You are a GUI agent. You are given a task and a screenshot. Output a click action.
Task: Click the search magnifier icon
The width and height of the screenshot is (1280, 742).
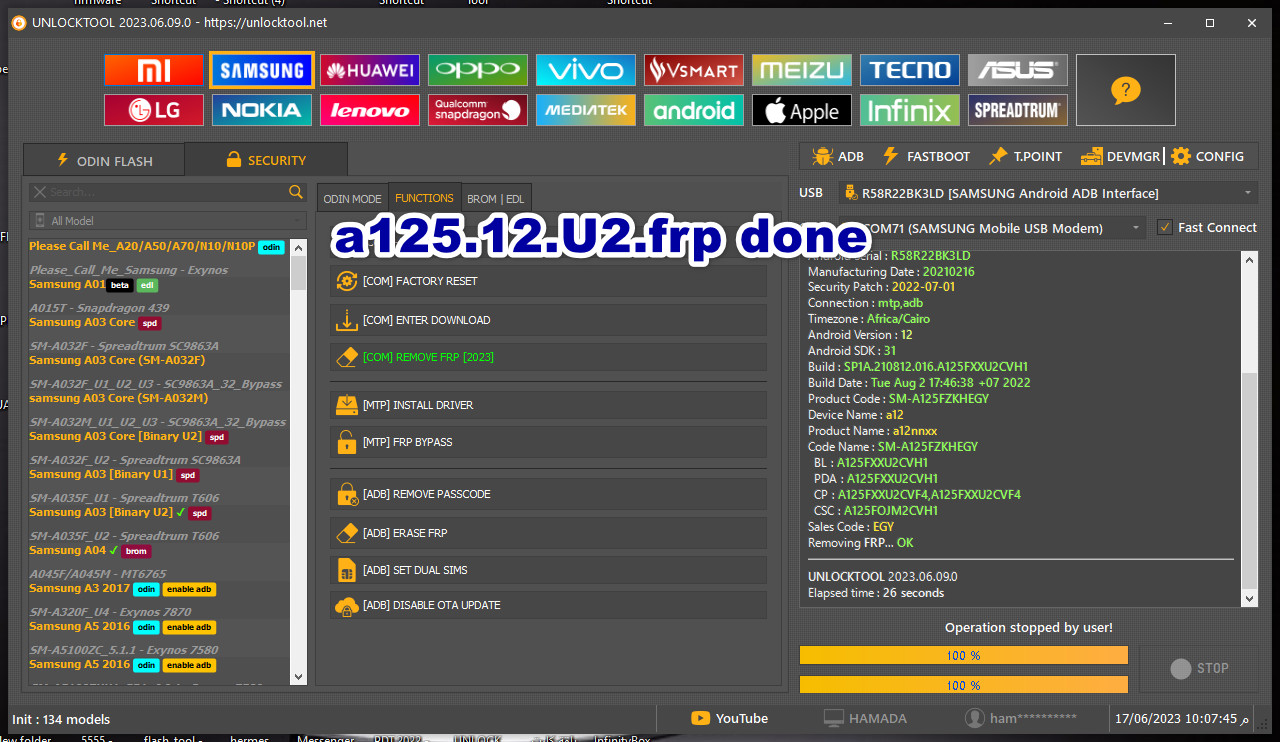pos(296,191)
